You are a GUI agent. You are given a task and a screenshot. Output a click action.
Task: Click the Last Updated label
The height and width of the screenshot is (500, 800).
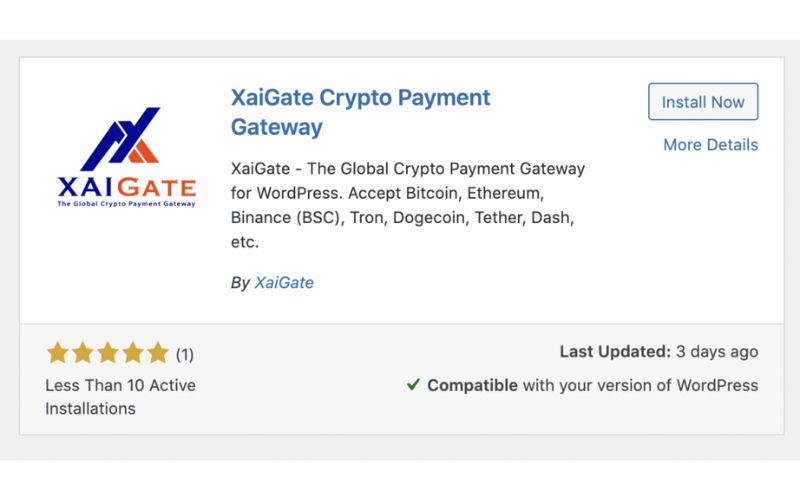(x=615, y=352)
